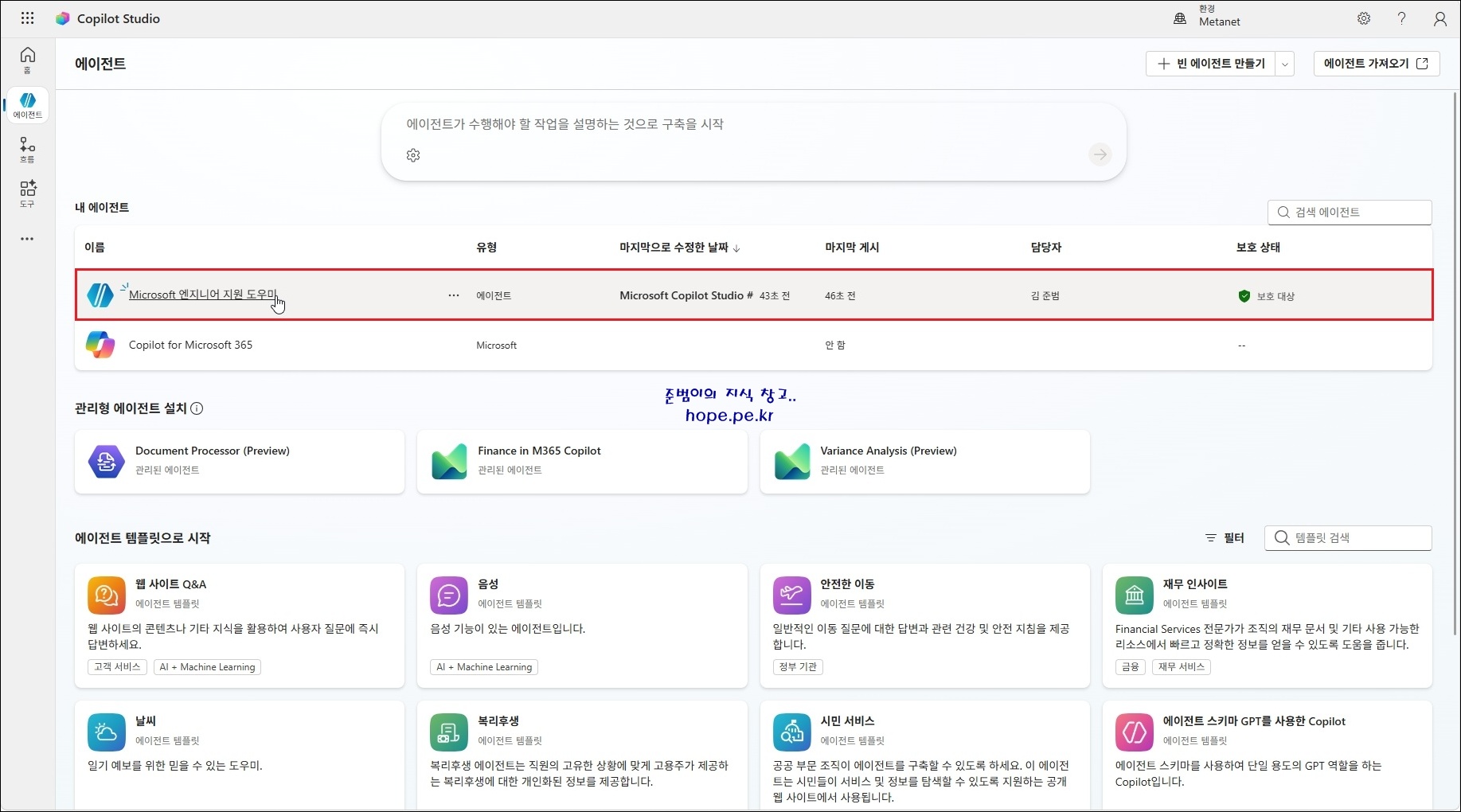The image size is (1461, 812).
Task: Click 빈 에이전트 만들기 button
Action: (x=1211, y=64)
